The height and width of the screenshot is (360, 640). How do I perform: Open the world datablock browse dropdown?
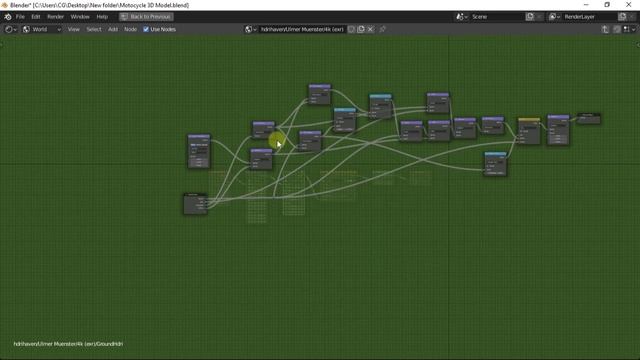250,29
